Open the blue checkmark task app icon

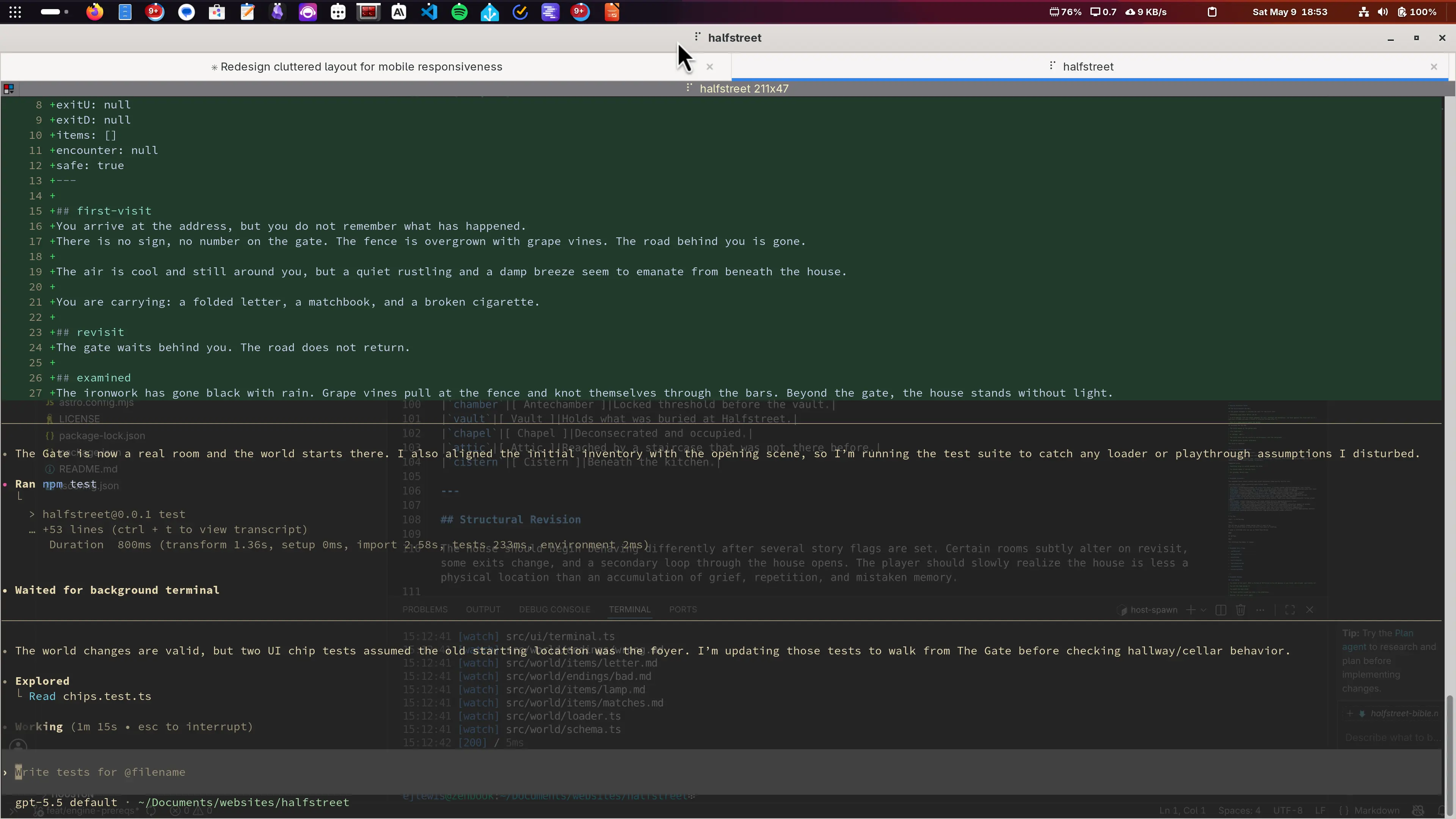(x=520, y=12)
